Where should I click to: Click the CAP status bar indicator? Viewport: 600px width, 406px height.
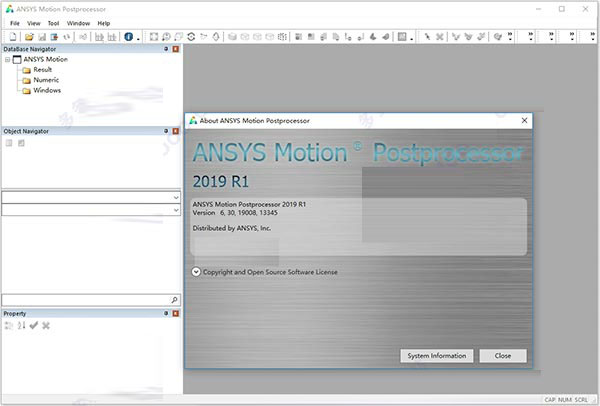[x=550, y=400]
